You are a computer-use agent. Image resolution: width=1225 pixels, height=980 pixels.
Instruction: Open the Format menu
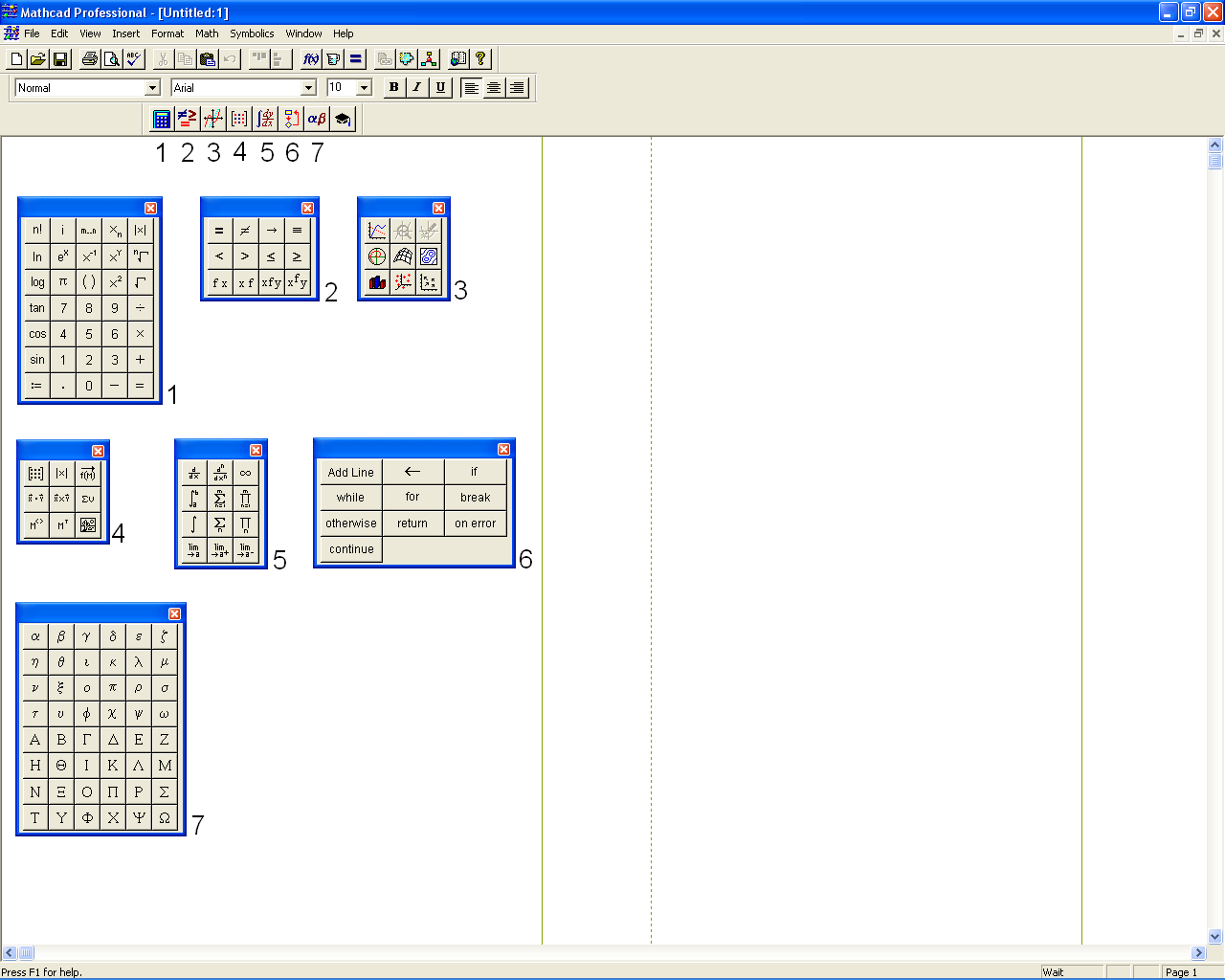[x=167, y=33]
